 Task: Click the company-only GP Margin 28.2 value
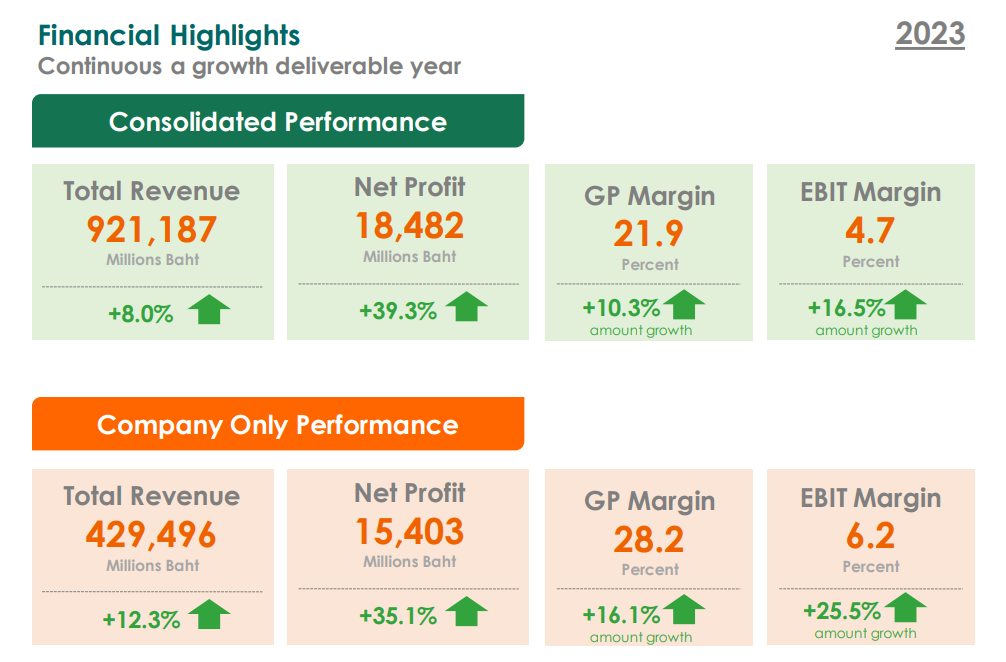pos(649,539)
